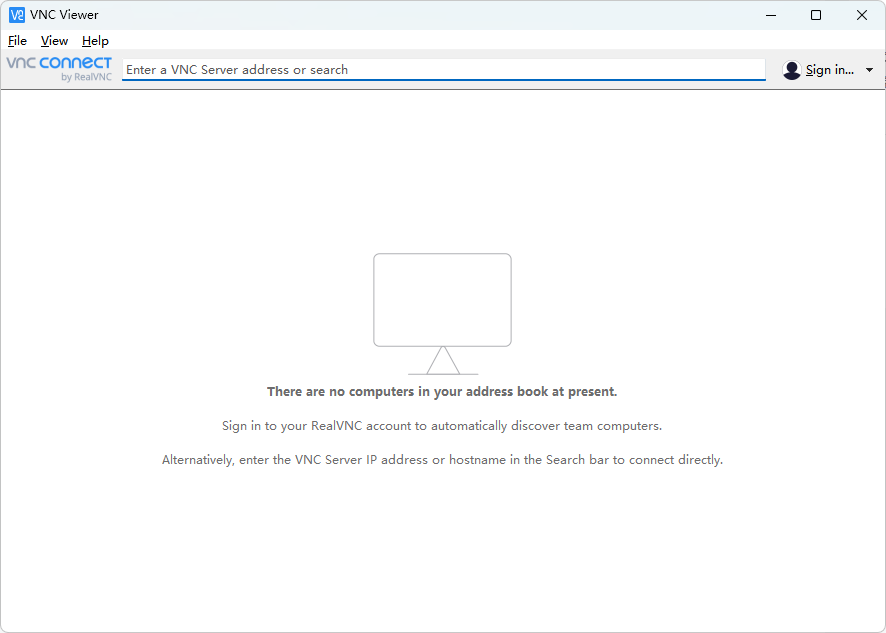This screenshot has width=886, height=633.
Task: Minimize the VNC Viewer window
Action: coord(771,15)
